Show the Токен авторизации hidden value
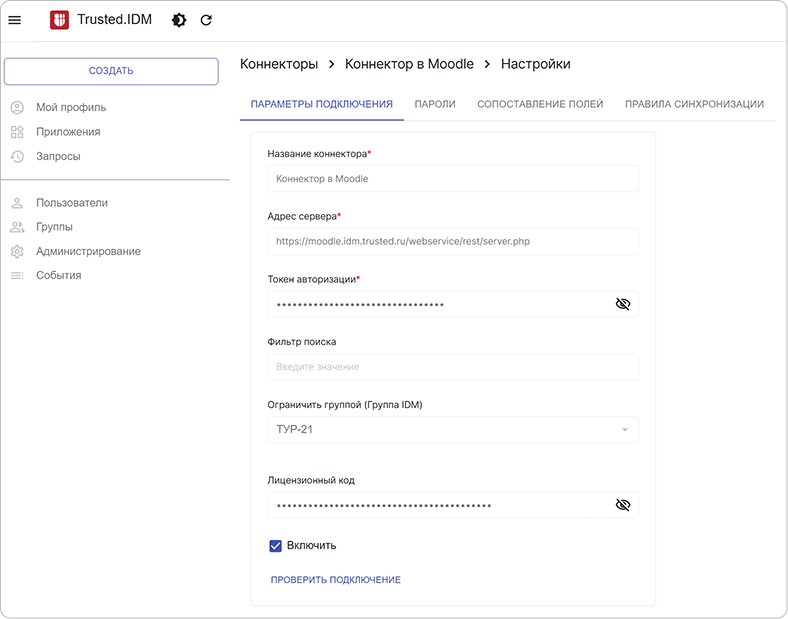 point(623,304)
